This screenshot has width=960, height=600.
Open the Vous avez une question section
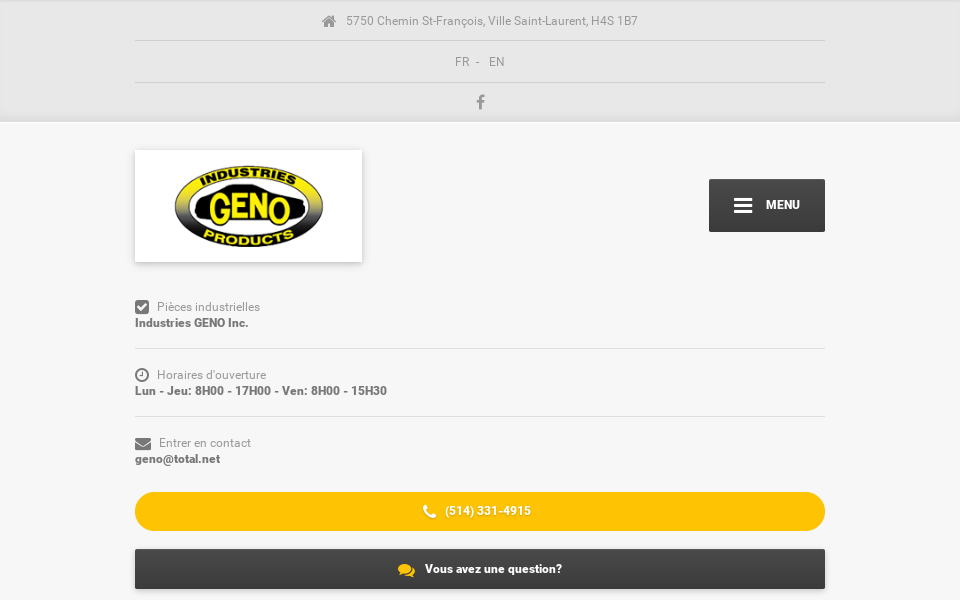(479, 568)
